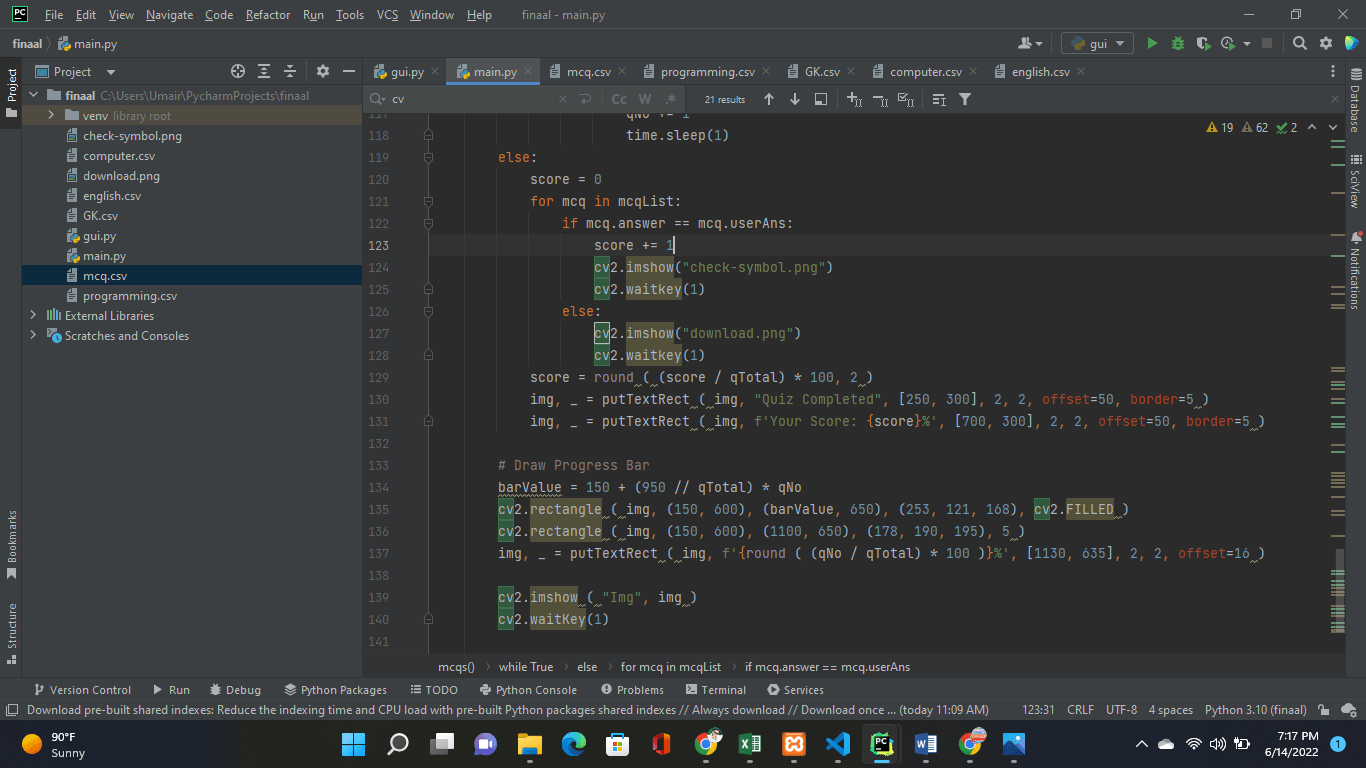Click the find bar filter funnel icon

965,99
